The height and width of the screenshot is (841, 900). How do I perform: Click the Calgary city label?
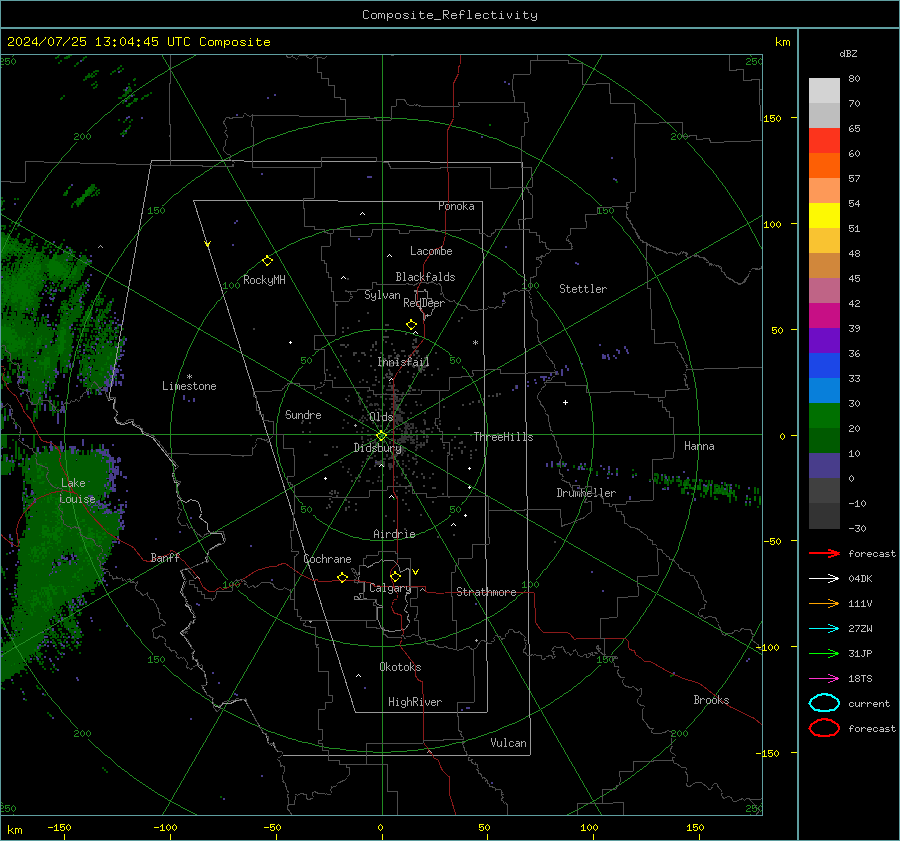[x=390, y=588]
